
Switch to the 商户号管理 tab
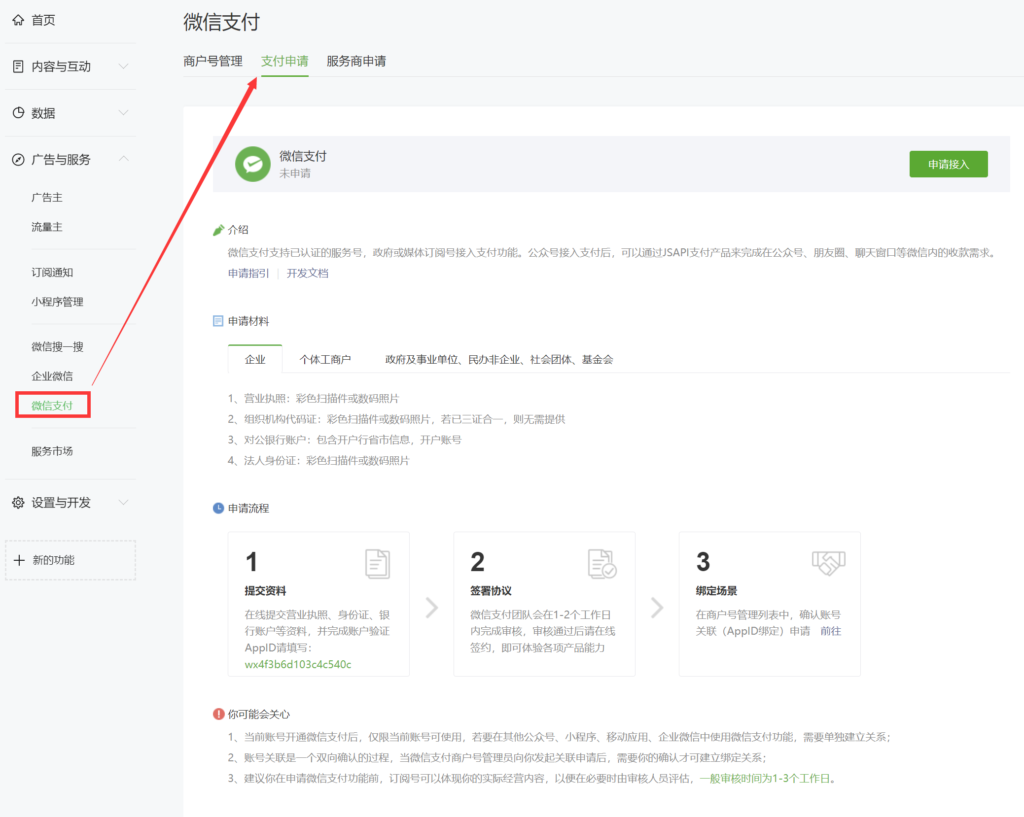213,61
